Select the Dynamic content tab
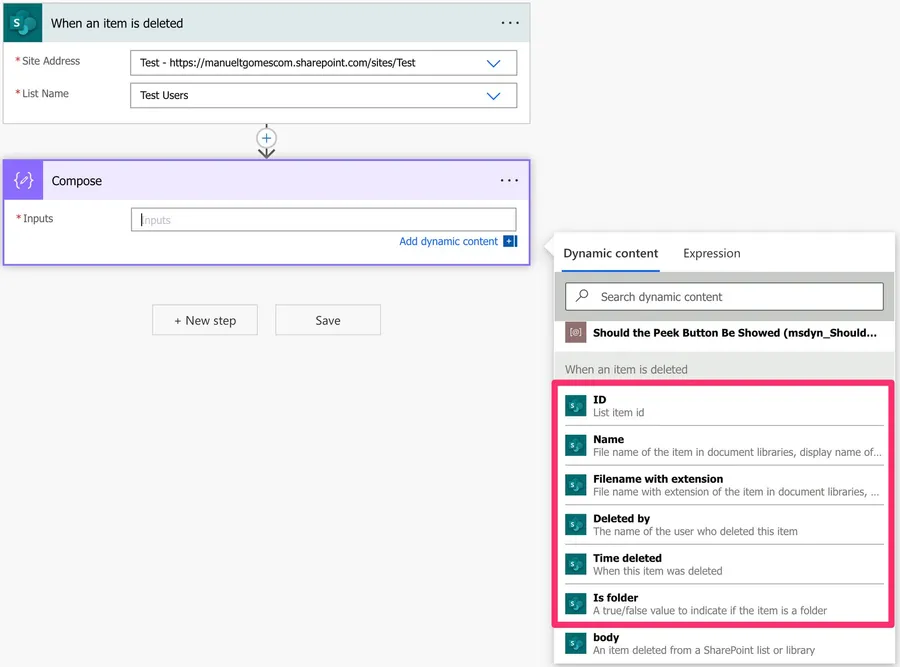900x667 pixels. tap(610, 254)
